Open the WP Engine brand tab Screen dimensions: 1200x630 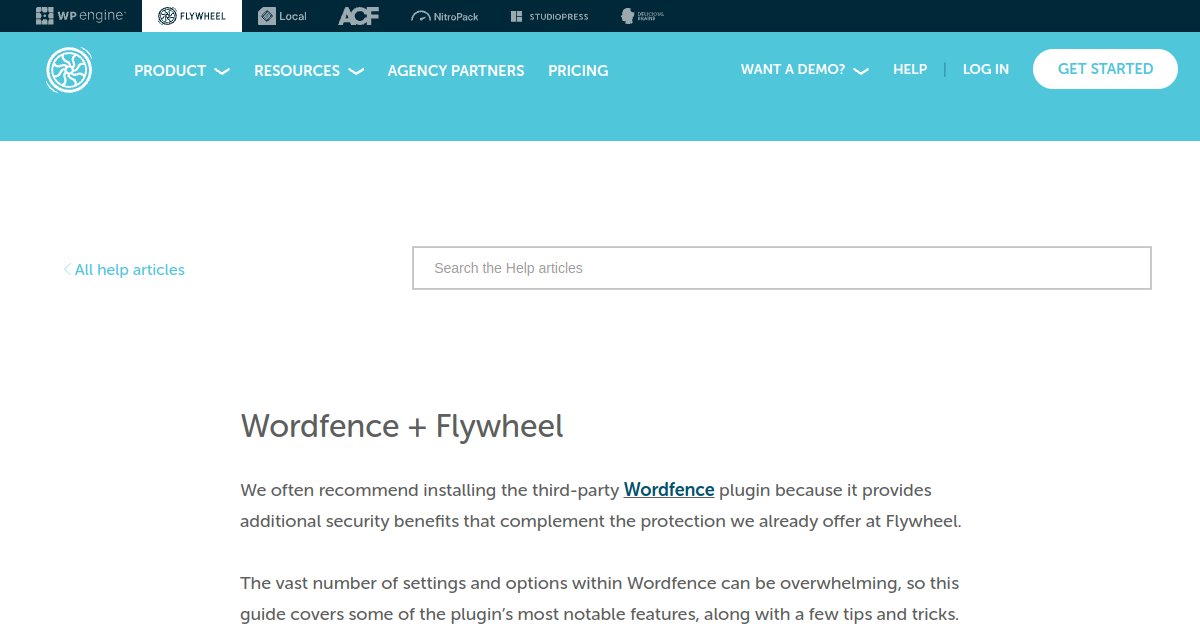(81, 16)
